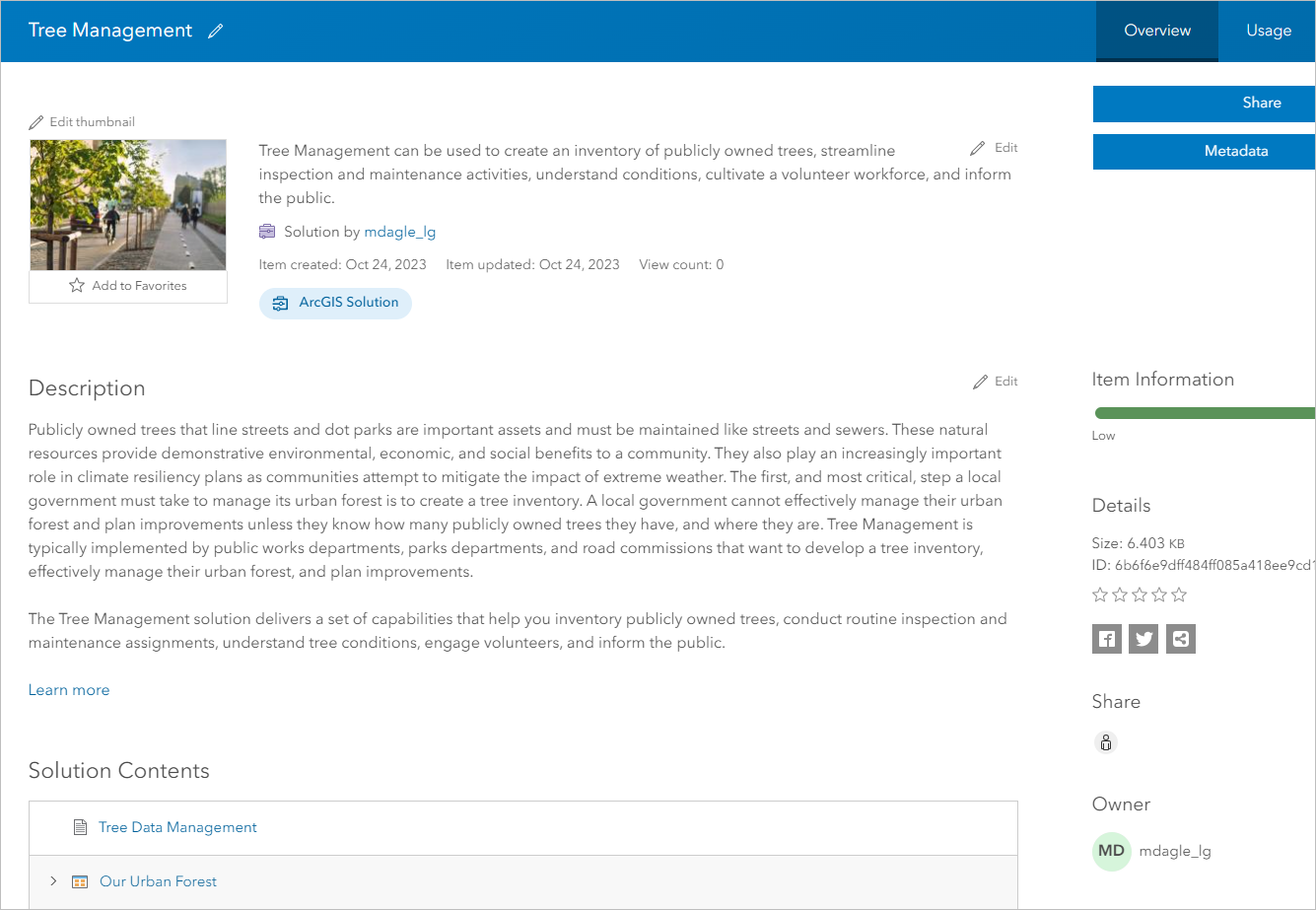Click the Edit thumbnail pencil icon

[x=36, y=122]
